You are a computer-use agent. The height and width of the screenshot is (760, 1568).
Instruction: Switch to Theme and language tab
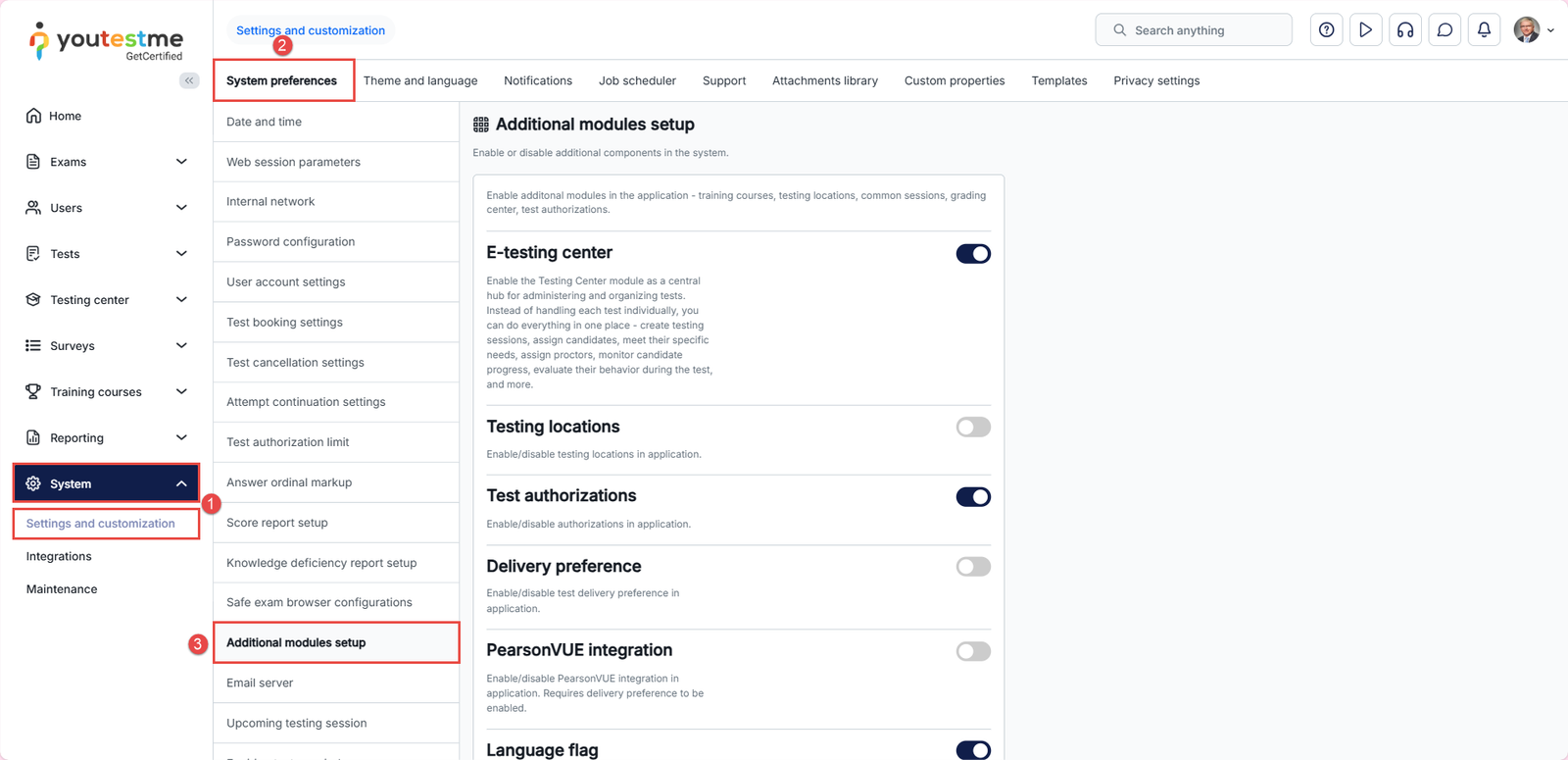420,80
